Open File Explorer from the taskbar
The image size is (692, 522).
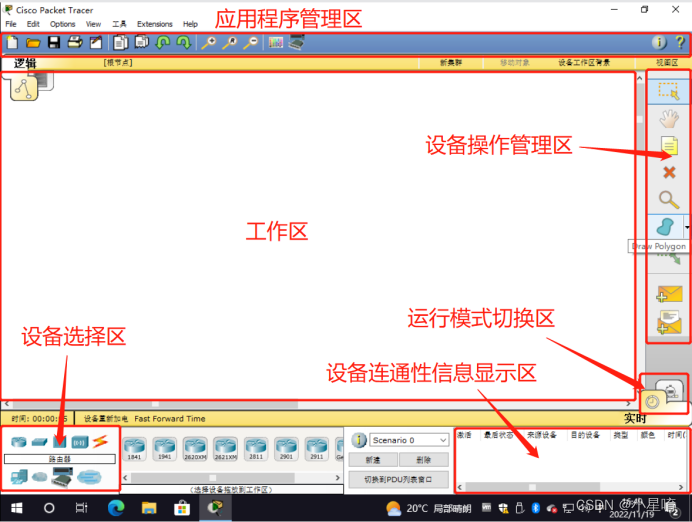[149, 508]
